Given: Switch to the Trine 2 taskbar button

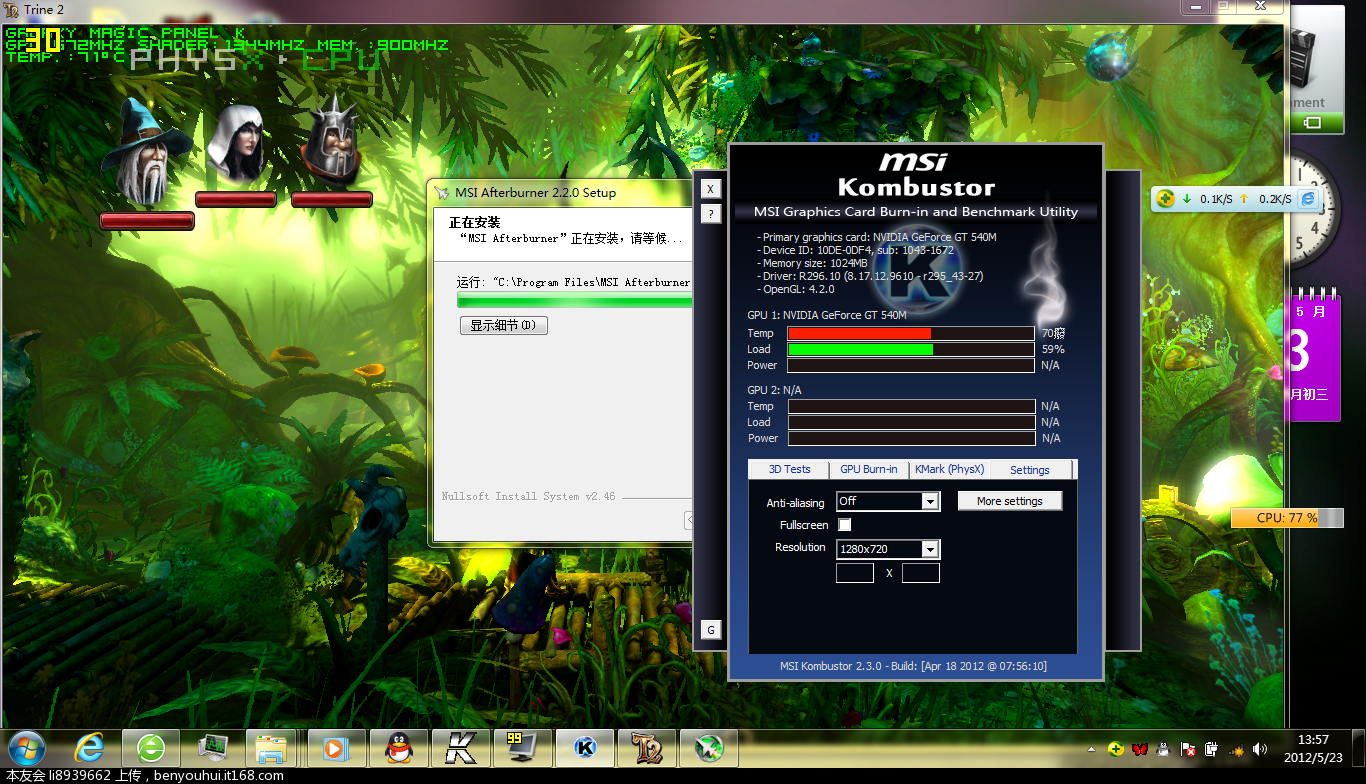Looking at the screenshot, I should point(647,748).
